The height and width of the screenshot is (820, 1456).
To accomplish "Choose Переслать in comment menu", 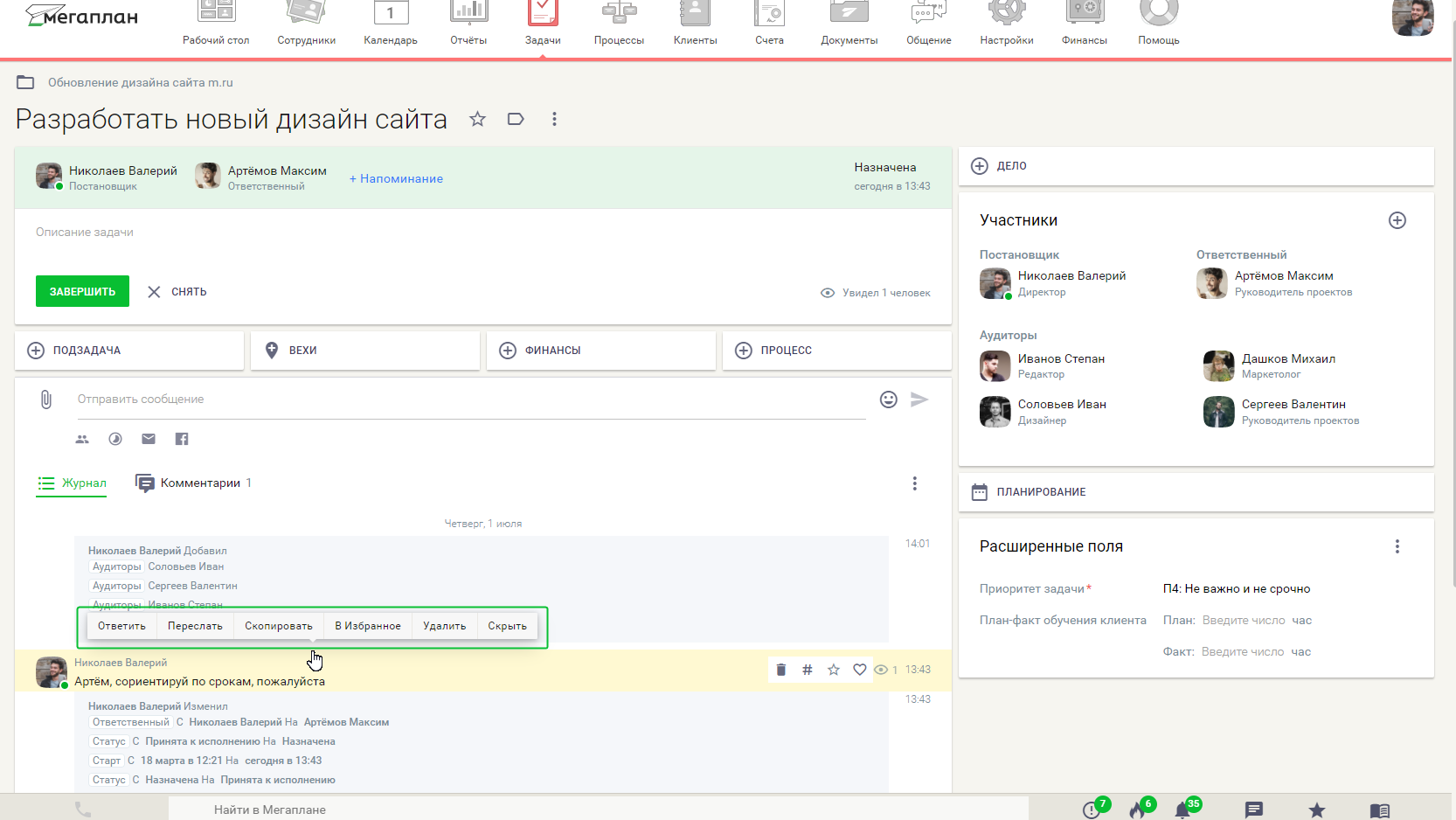I will 195,626.
